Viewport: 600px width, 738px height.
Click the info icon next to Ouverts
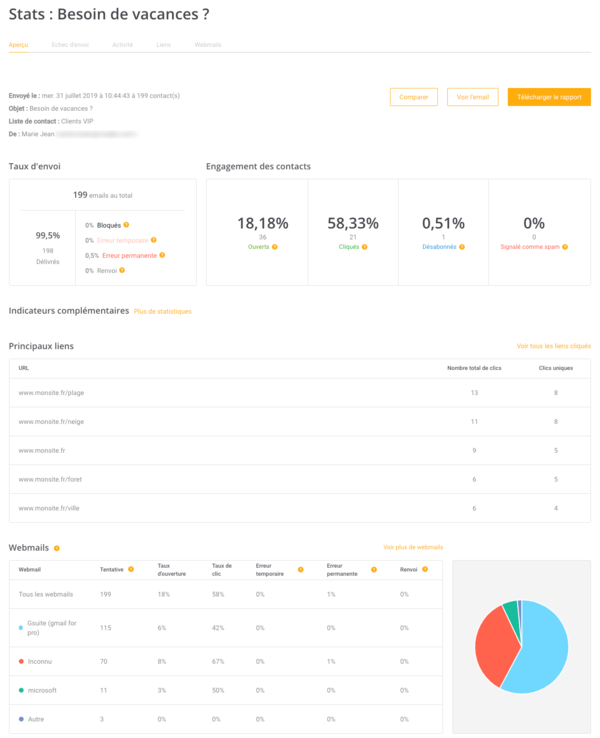[x=274, y=246]
